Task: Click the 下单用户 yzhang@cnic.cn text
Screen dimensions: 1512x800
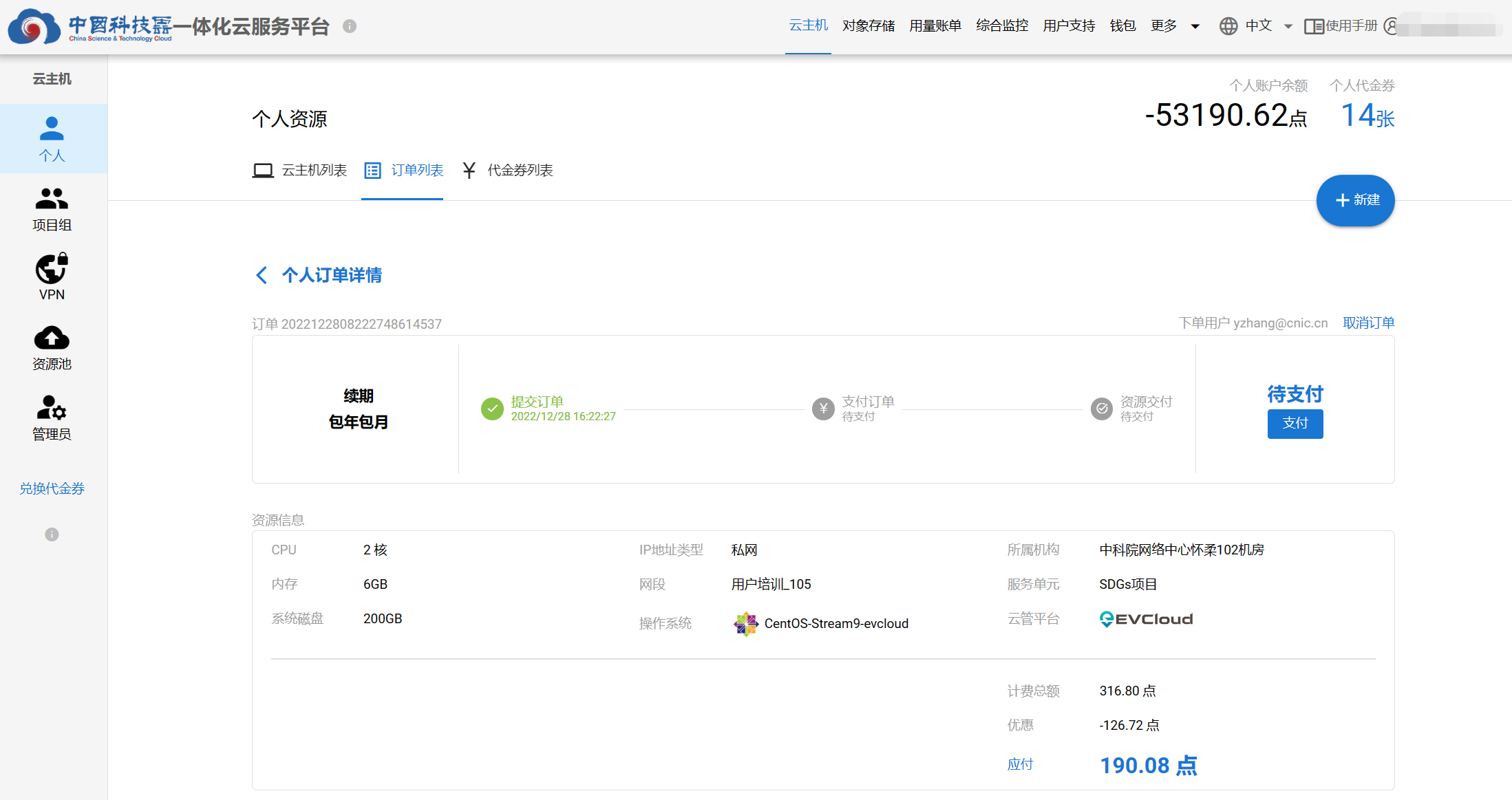Action: (x=1253, y=323)
